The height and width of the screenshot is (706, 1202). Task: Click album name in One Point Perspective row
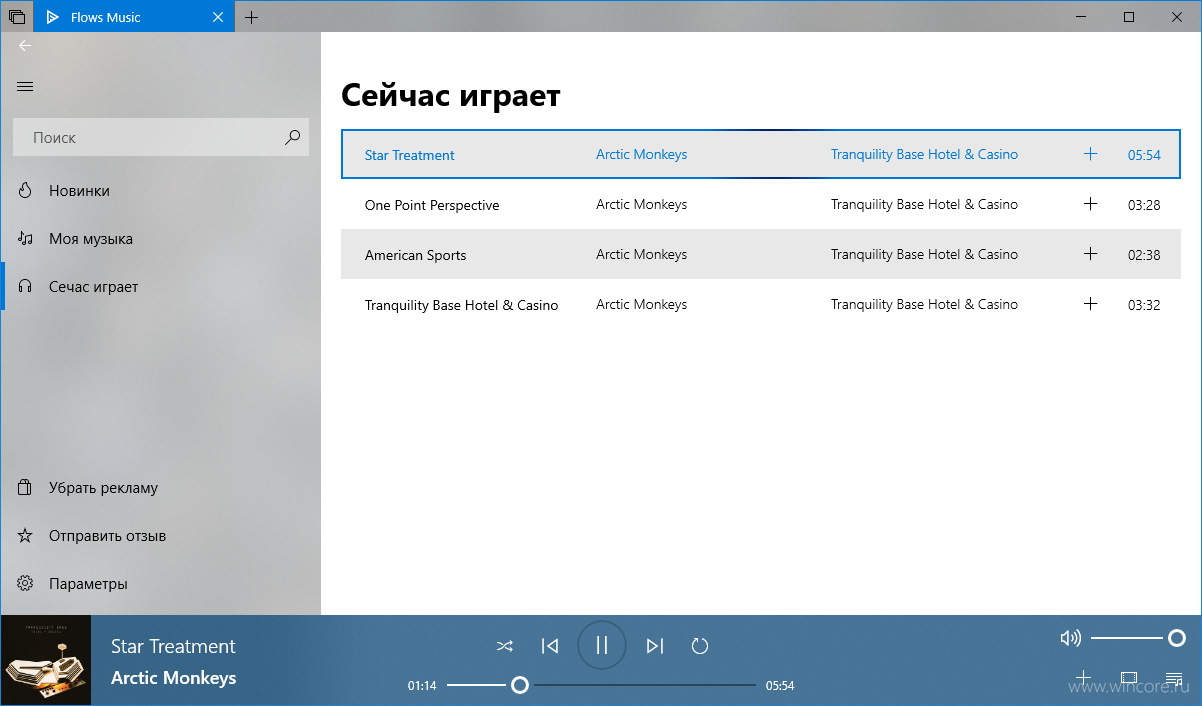924,204
